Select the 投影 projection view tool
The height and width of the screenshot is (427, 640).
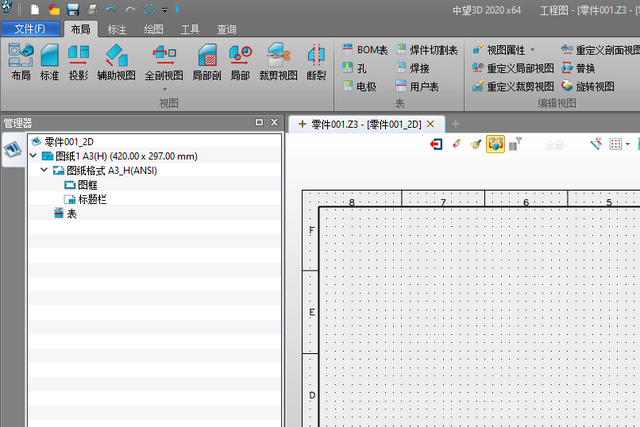78,61
